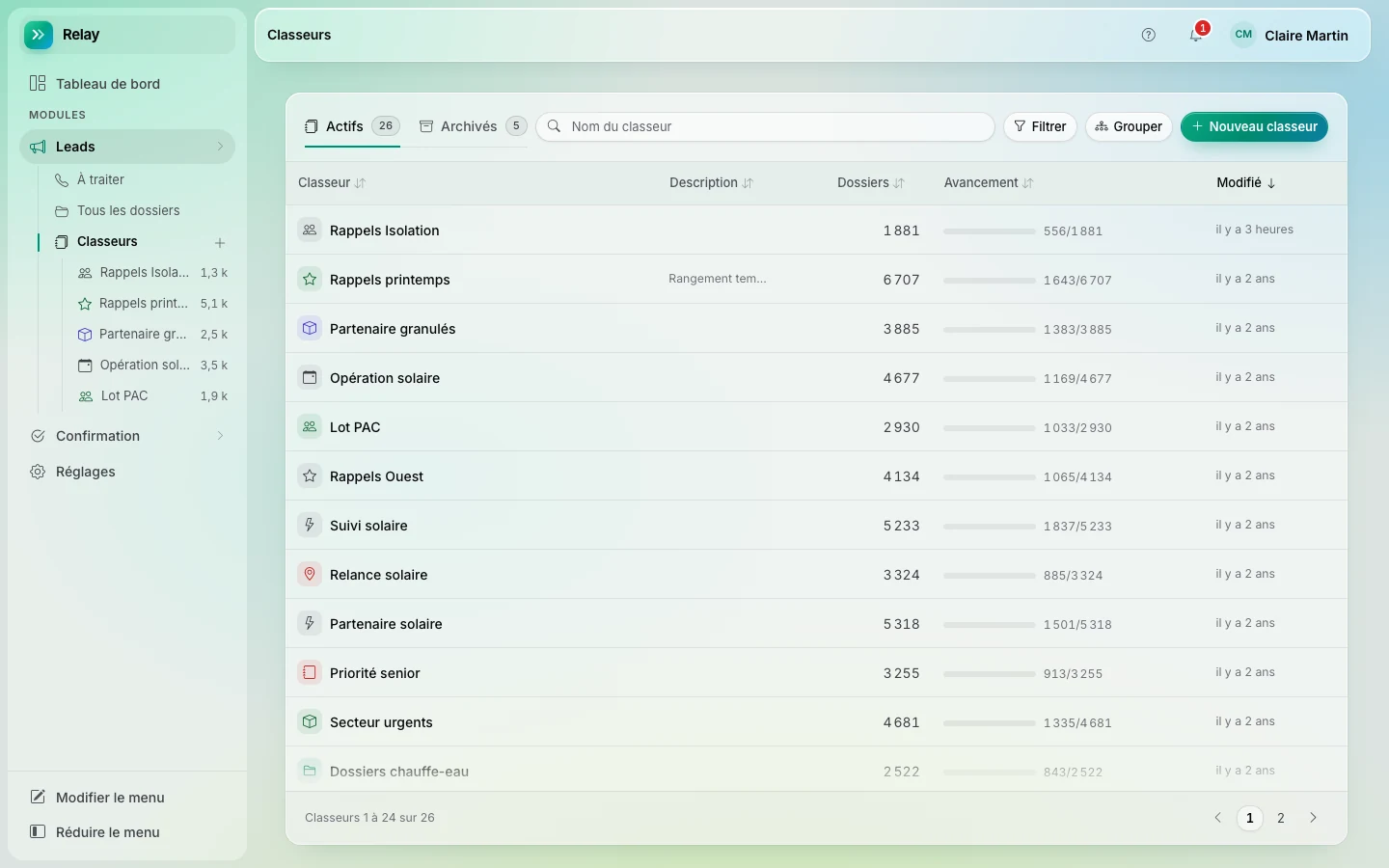Click the Grouper button
The width and height of the screenshot is (1389, 868).
(1129, 126)
